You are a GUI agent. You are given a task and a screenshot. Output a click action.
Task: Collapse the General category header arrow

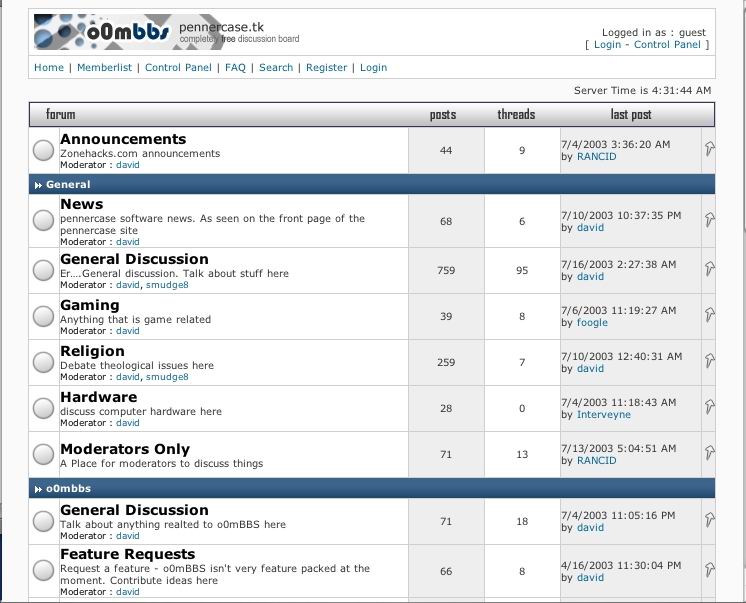click(x=38, y=185)
